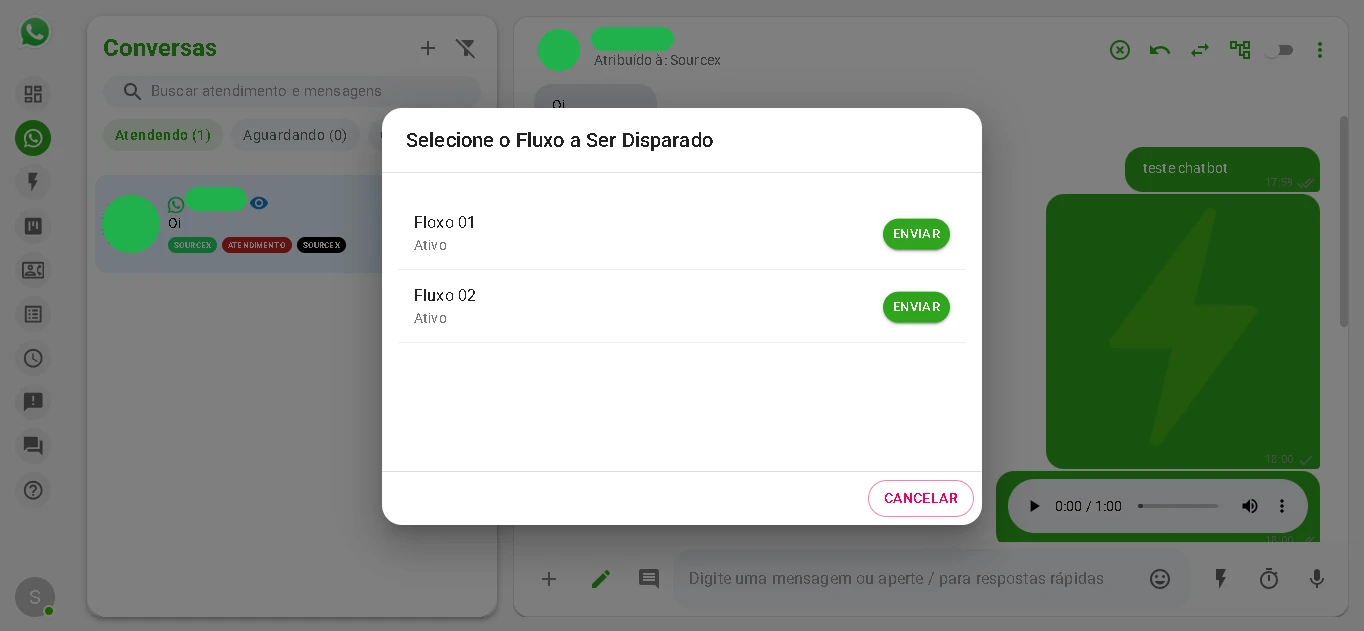Expand the plus attachment menu by message box
1364x631 pixels.
click(549, 579)
